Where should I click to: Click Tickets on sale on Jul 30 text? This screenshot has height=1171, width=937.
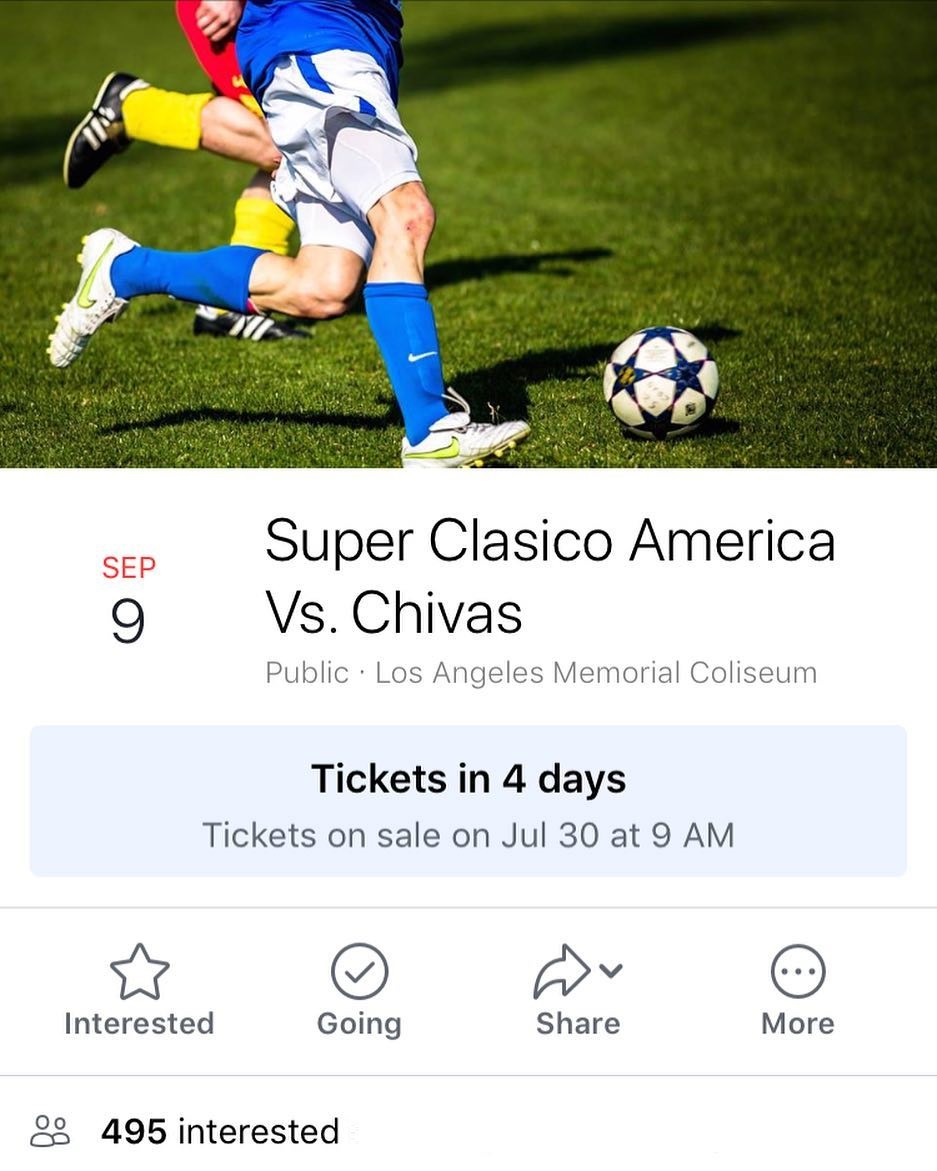tap(468, 835)
